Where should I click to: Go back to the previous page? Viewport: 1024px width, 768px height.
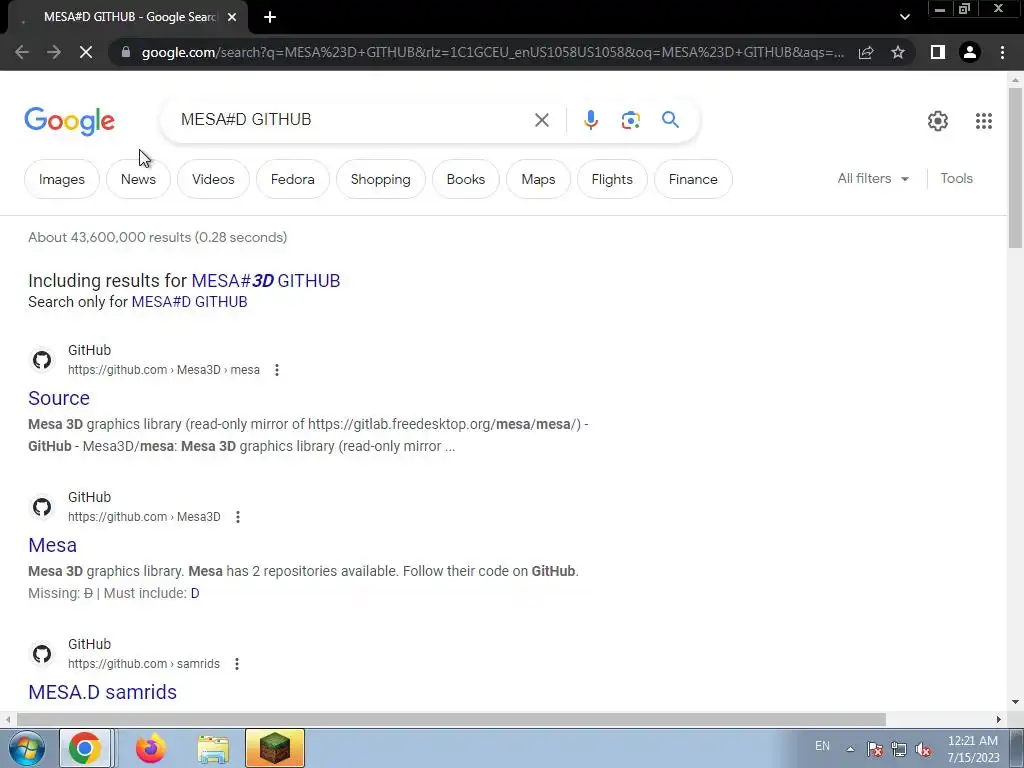[22, 52]
